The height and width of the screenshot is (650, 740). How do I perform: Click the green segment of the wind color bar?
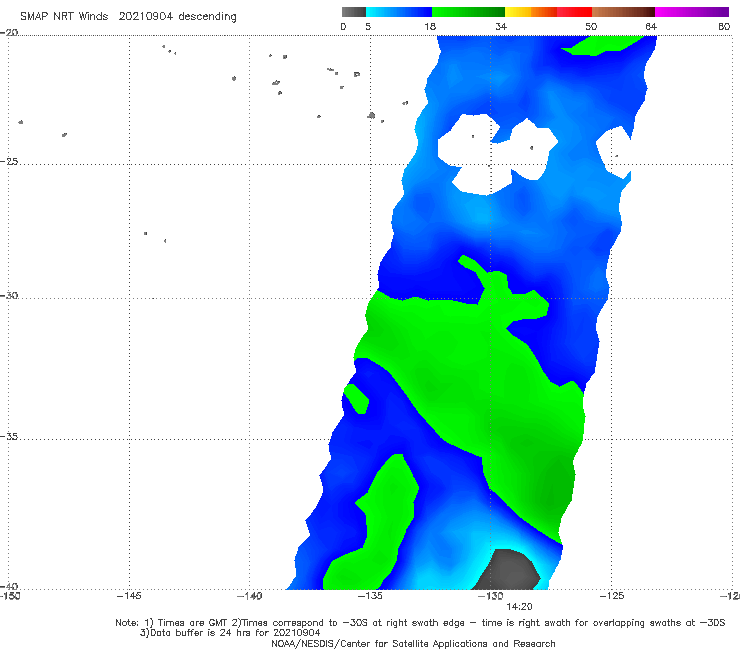[x=468, y=12]
